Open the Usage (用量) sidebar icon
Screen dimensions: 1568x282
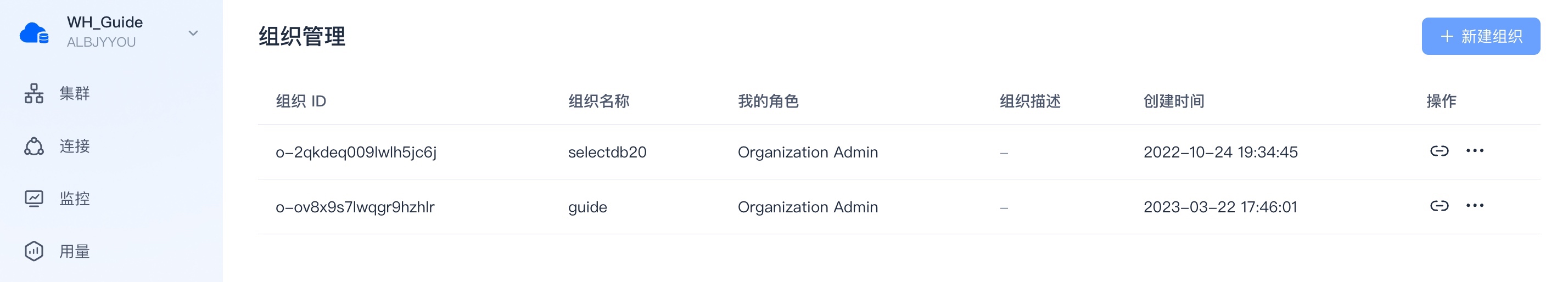(x=34, y=251)
